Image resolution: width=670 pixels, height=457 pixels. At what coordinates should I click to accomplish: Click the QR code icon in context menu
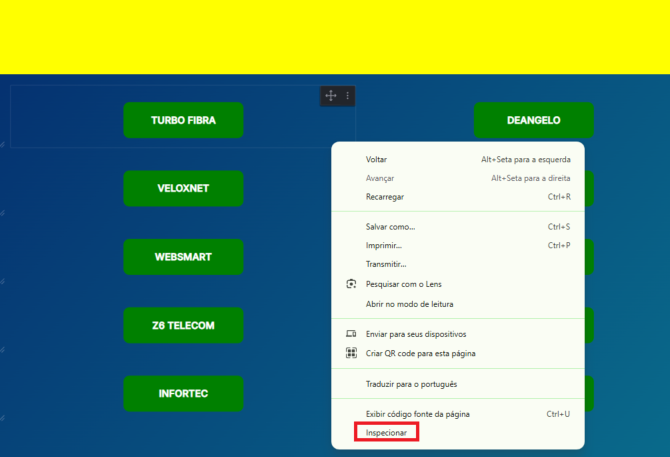351,353
